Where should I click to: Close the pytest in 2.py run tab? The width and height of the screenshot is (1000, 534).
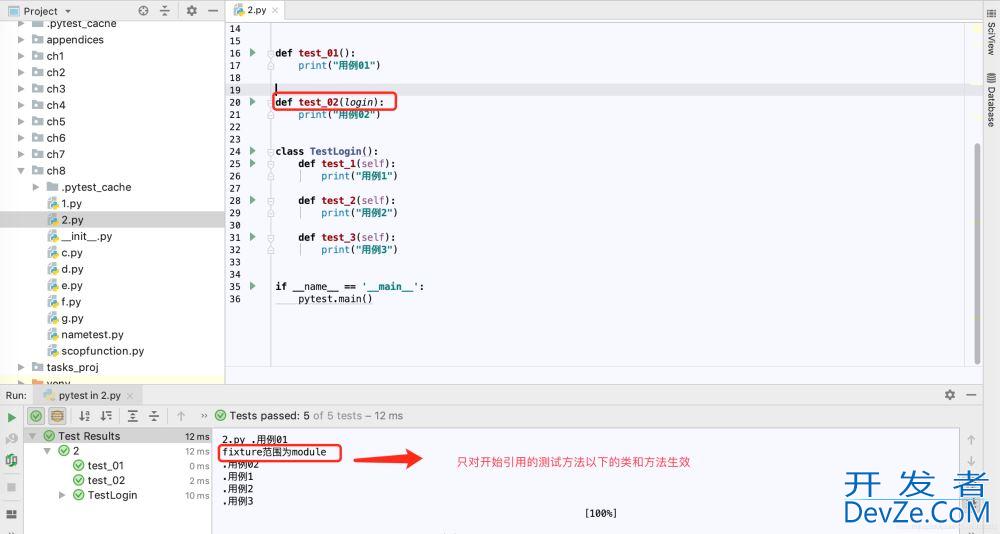point(129,396)
